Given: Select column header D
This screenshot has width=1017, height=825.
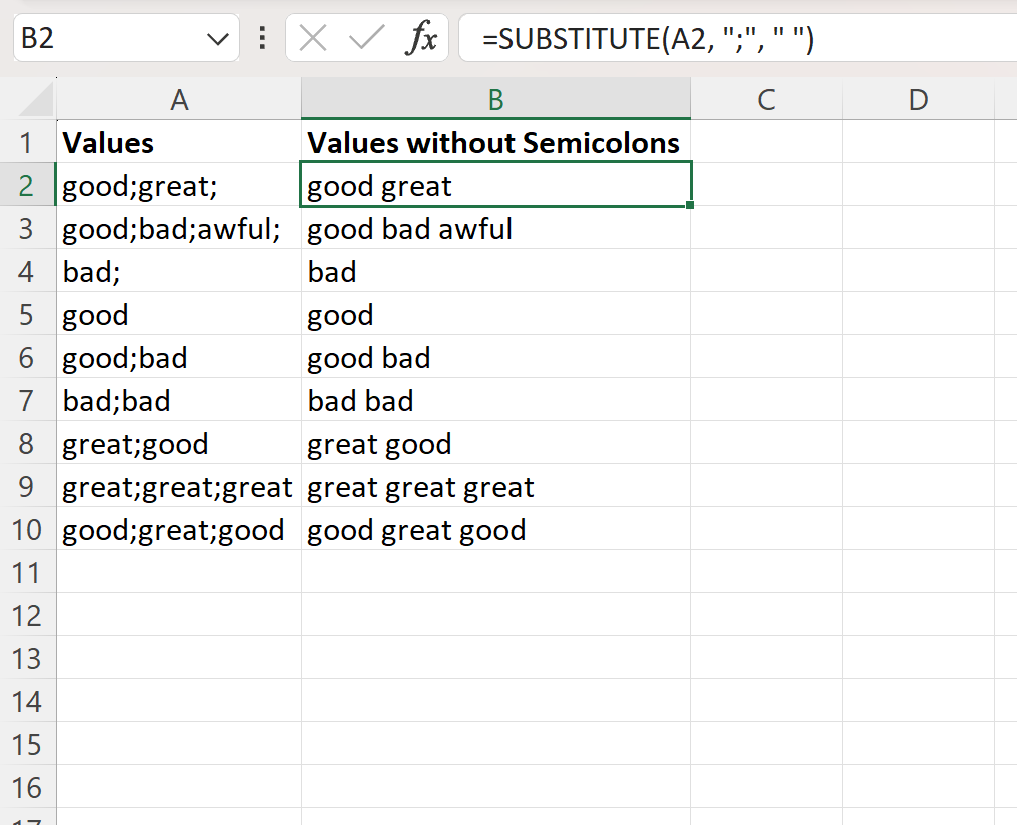Looking at the screenshot, I should pyautogui.click(x=917, y=98).
